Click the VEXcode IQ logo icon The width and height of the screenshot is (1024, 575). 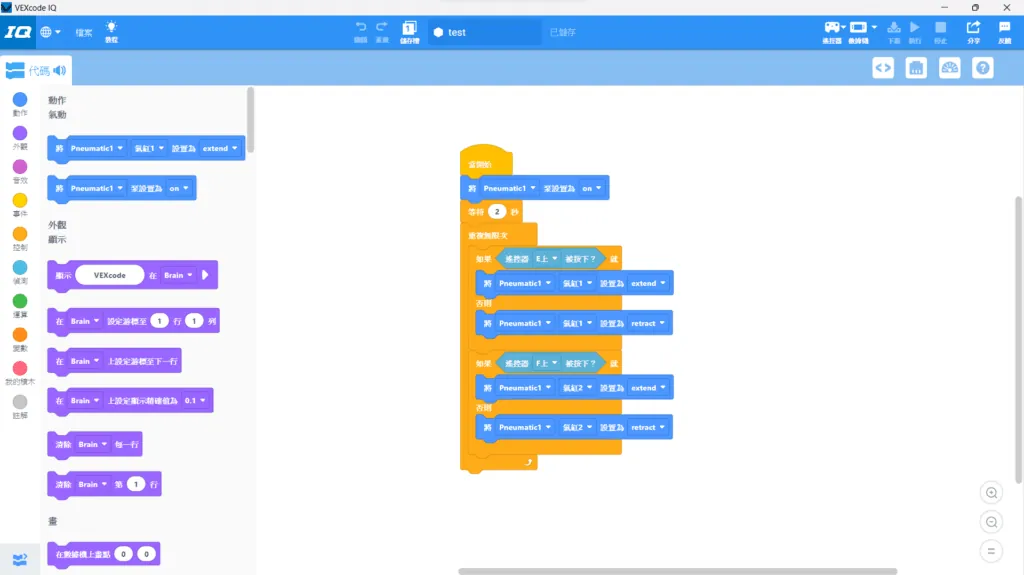point(18,32)
